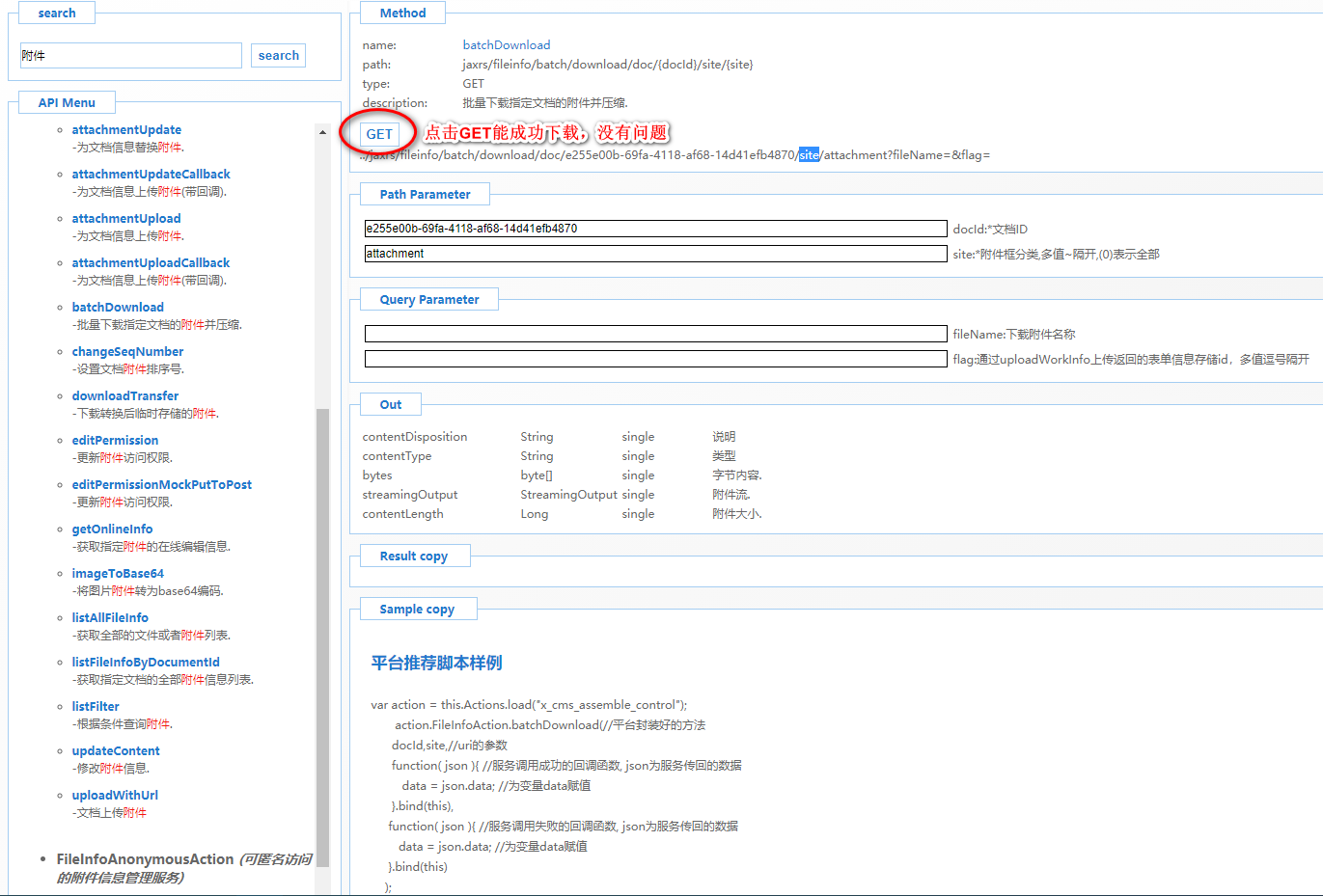The image size is (1323, 896).
Task: Open the batchDownload API entry
Action: point(118,308)
